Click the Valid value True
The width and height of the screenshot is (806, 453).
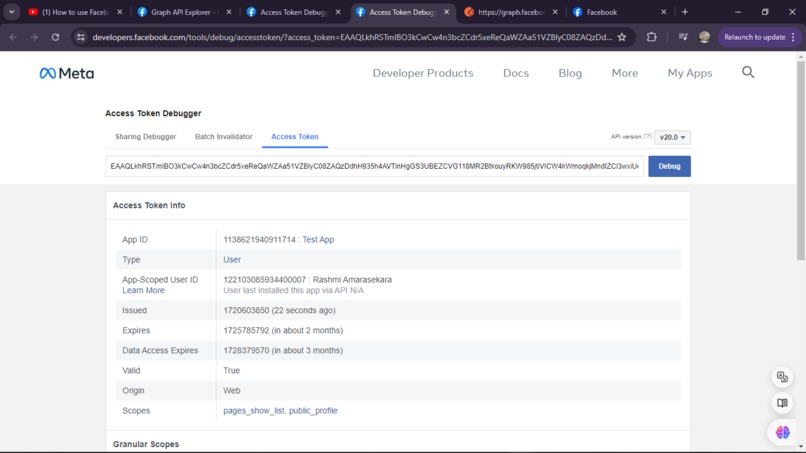tap(231, 371)
